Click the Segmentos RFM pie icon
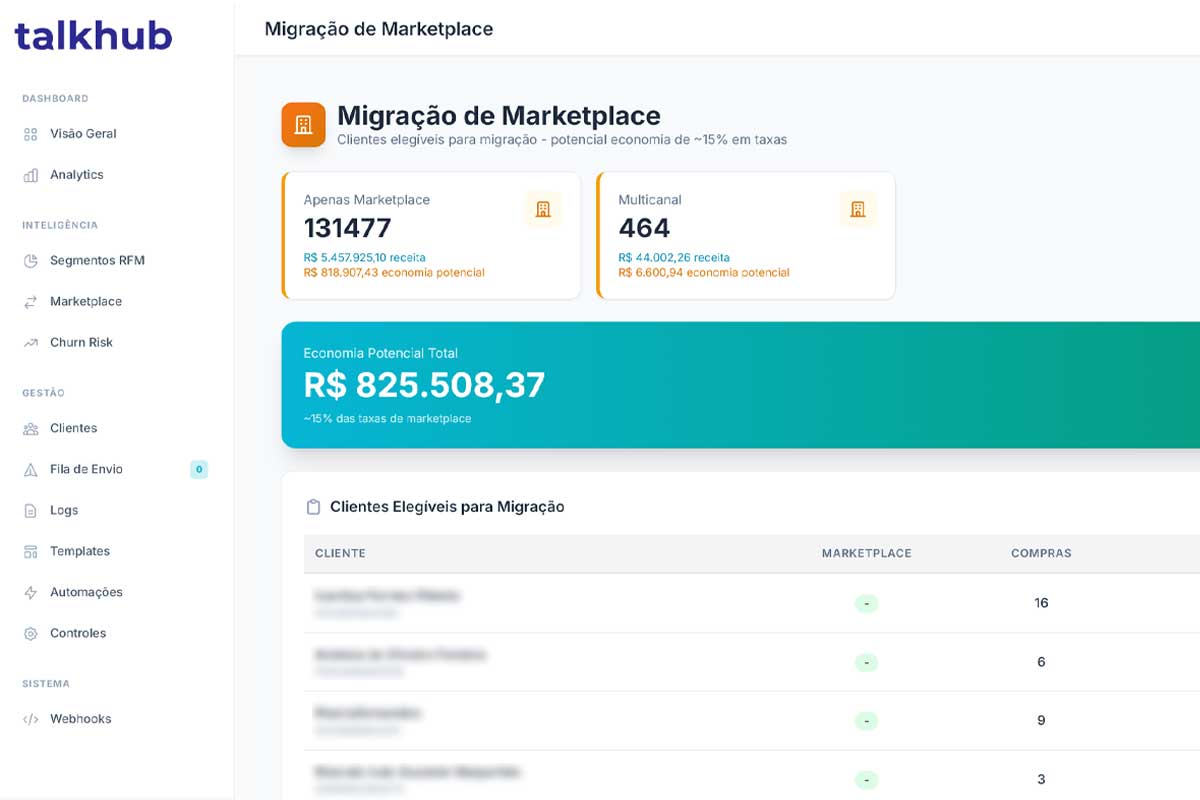Screen dimensions: 1200x800 pos(30,261)
